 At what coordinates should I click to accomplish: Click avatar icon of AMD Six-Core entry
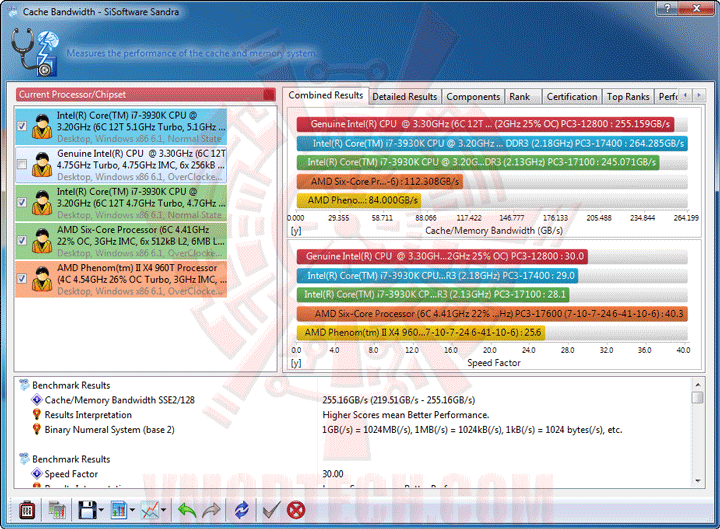(x=42, y=241)
